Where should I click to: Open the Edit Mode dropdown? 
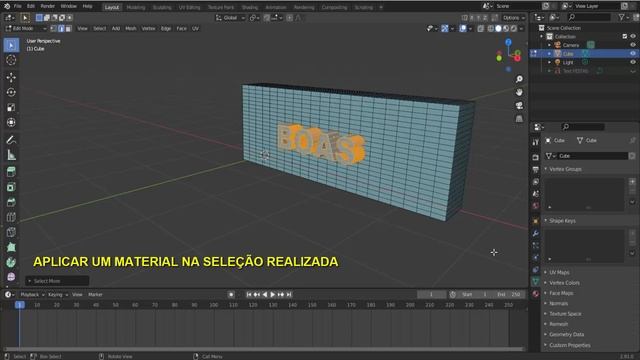pos(26,29)
